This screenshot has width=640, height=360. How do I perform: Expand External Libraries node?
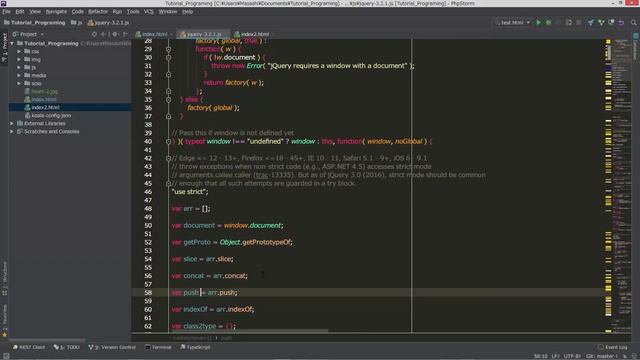coord(12,123)
